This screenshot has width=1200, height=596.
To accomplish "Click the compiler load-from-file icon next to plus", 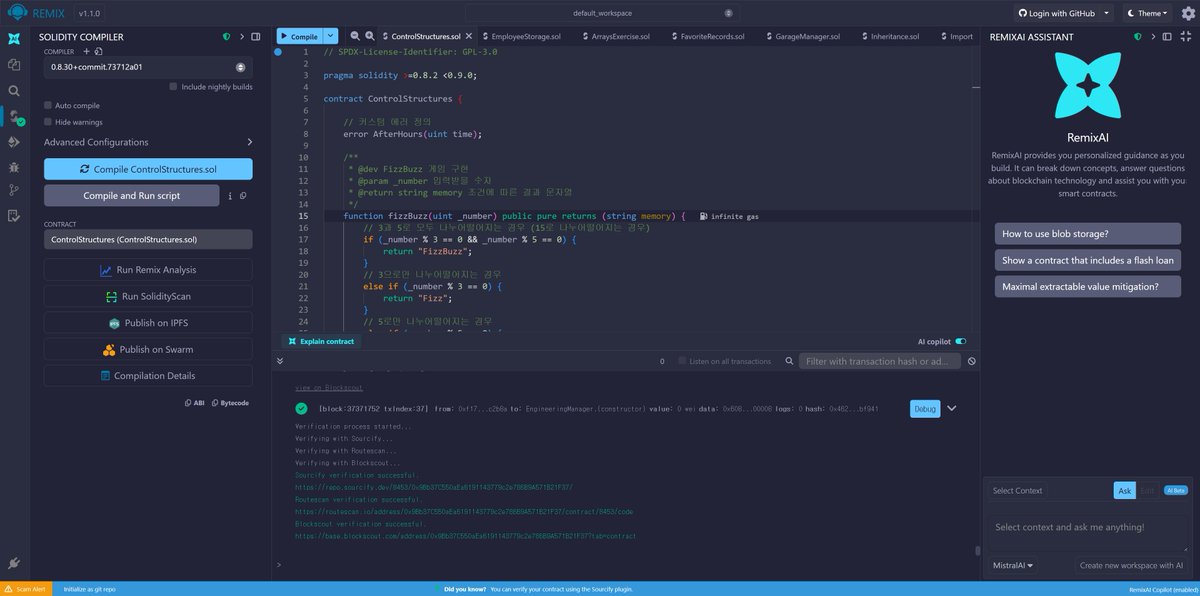I will coord(98,51).
